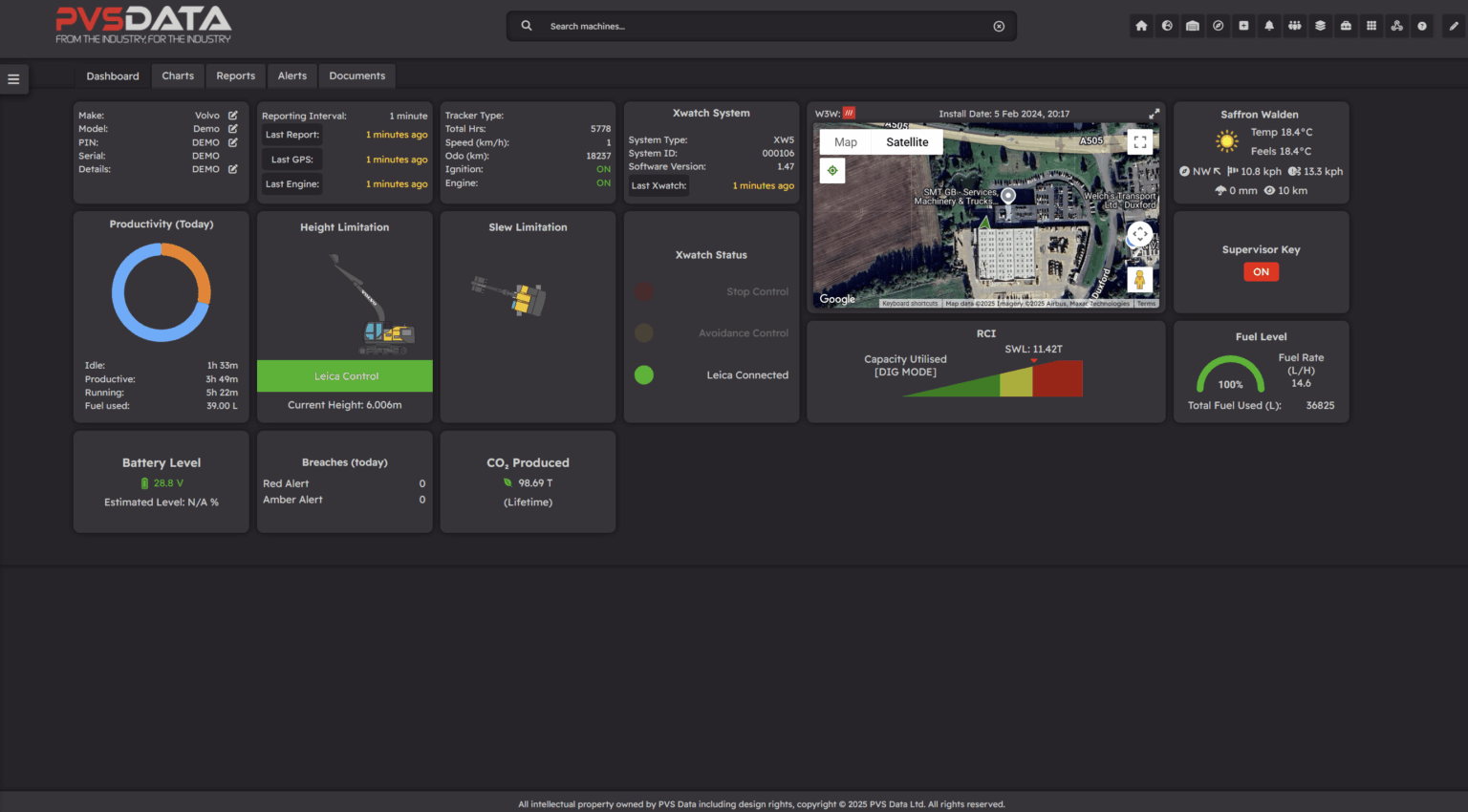Toggle fullscreen view on the map
Image resolution: width=1468 pixels, height=812 pixels.
pyautogui.click(x=1139, y=142)
